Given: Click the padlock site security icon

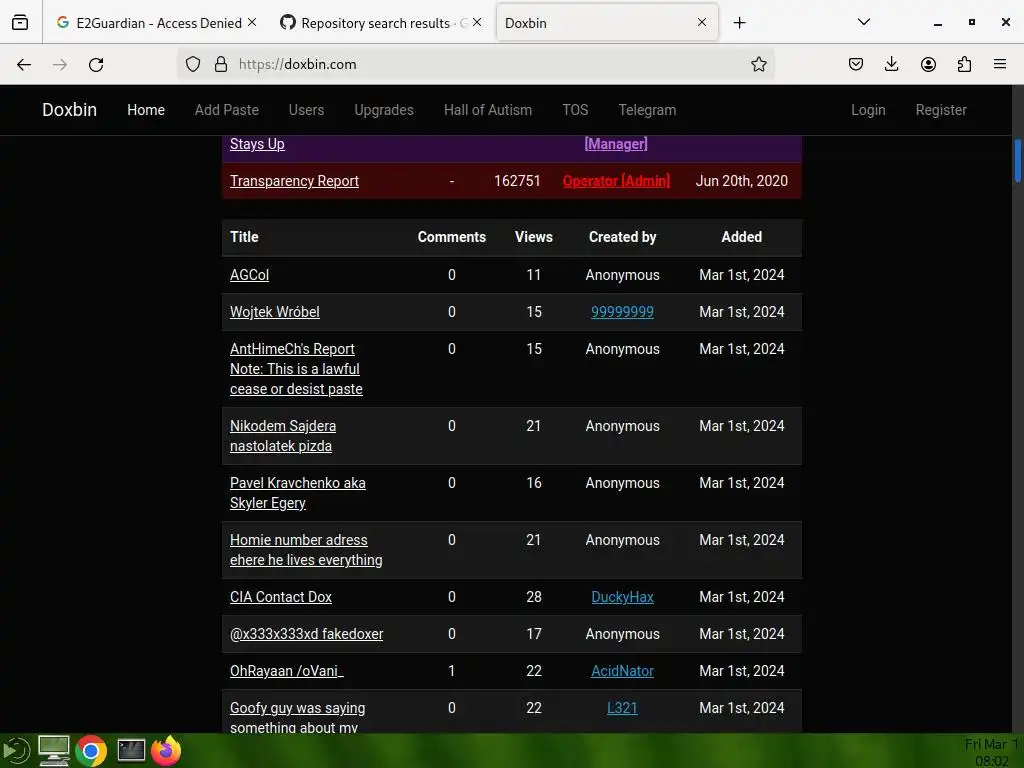Looking at the screenshot, I should 221,64.
